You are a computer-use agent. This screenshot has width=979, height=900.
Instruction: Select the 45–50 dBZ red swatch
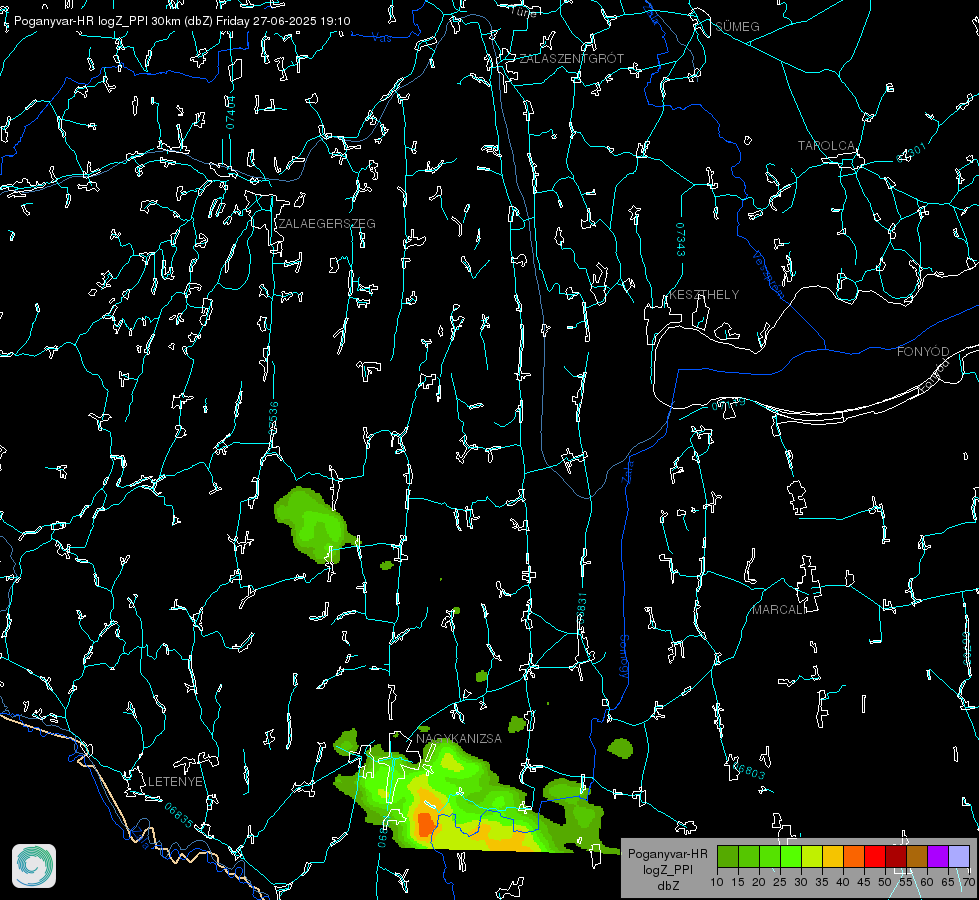875,856
